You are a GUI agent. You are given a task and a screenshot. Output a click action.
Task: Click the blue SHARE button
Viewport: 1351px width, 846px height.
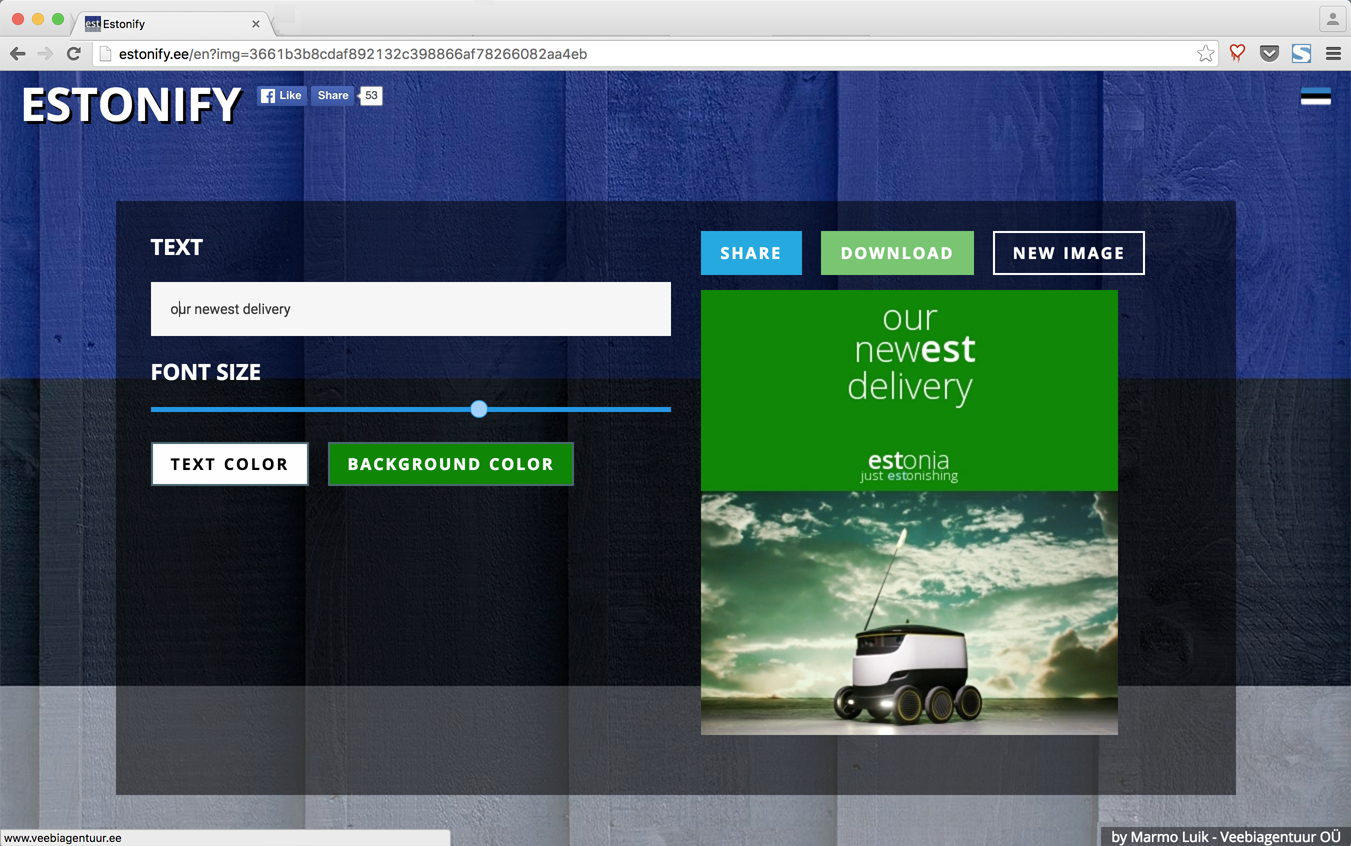click(x=751, y=253)
